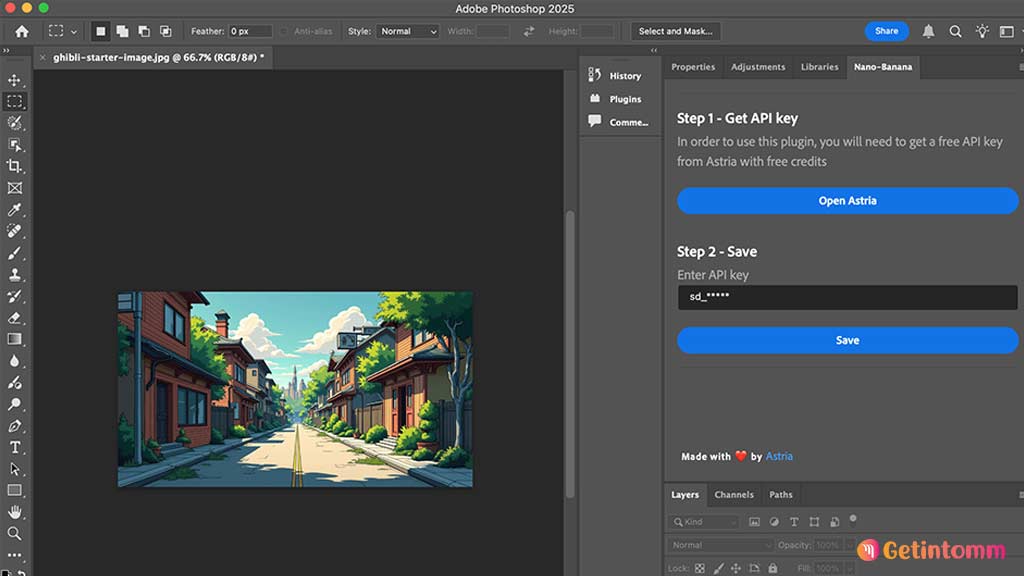Choose Intersect with Selection mode
The height and width of the screenshot is (576, 1024).
pyautogui.click(x=165, y=31)
